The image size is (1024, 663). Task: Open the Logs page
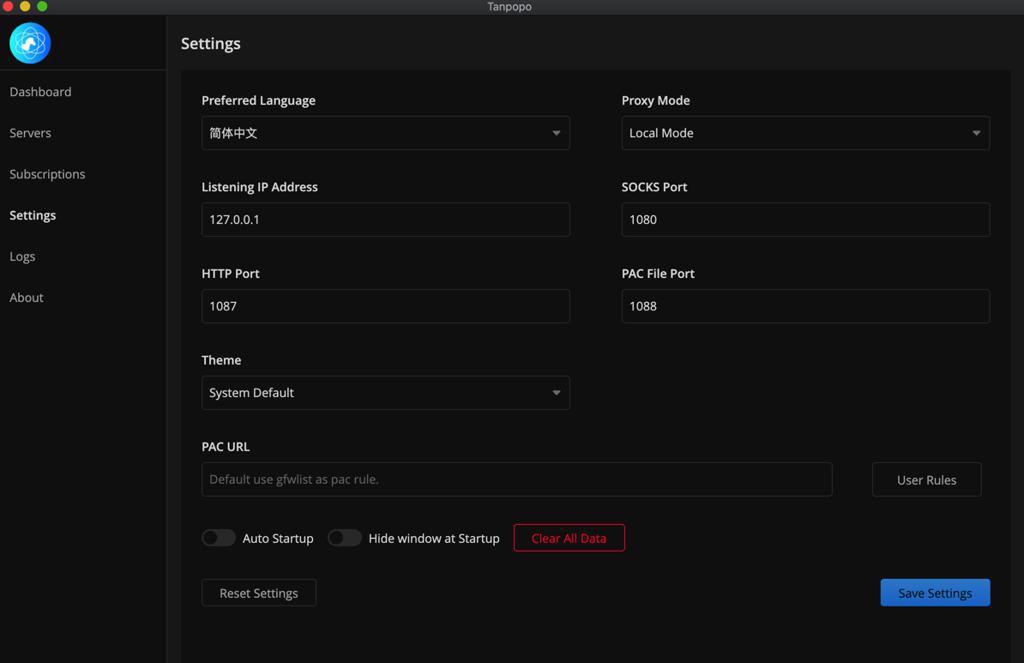[x=23, y=257]
